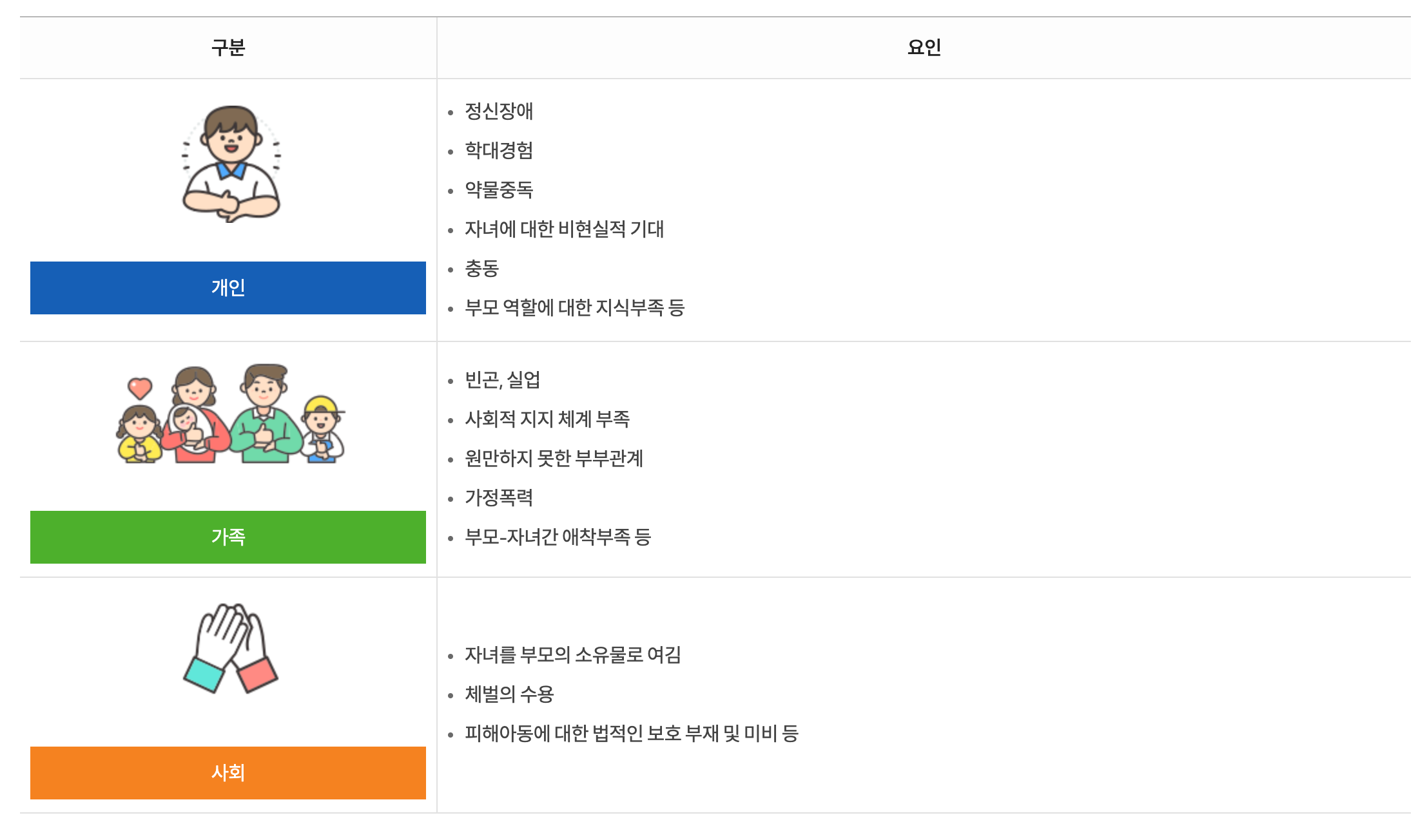
Task: Select the 정신장애 list item
Action: 499,111
